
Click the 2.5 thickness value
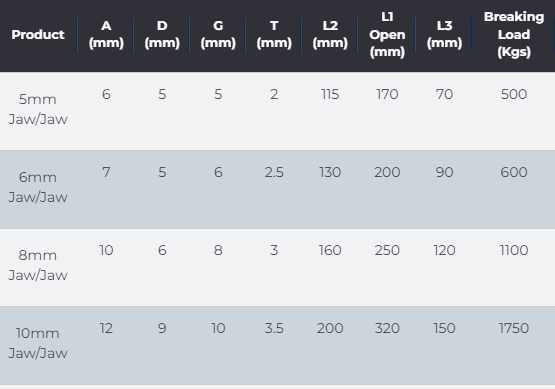pyautogui.click(x=274, y=172)
